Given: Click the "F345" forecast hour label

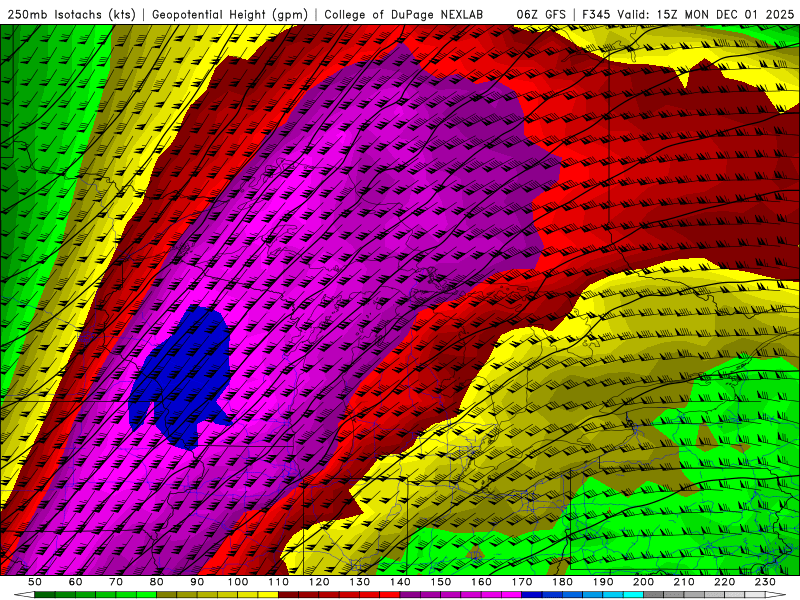Looking at the screenshot, I should coord(596,15).
